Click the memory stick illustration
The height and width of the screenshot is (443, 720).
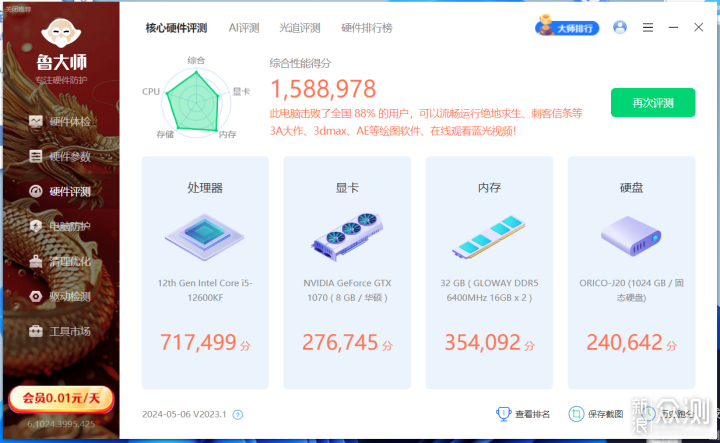pos(489,237)
